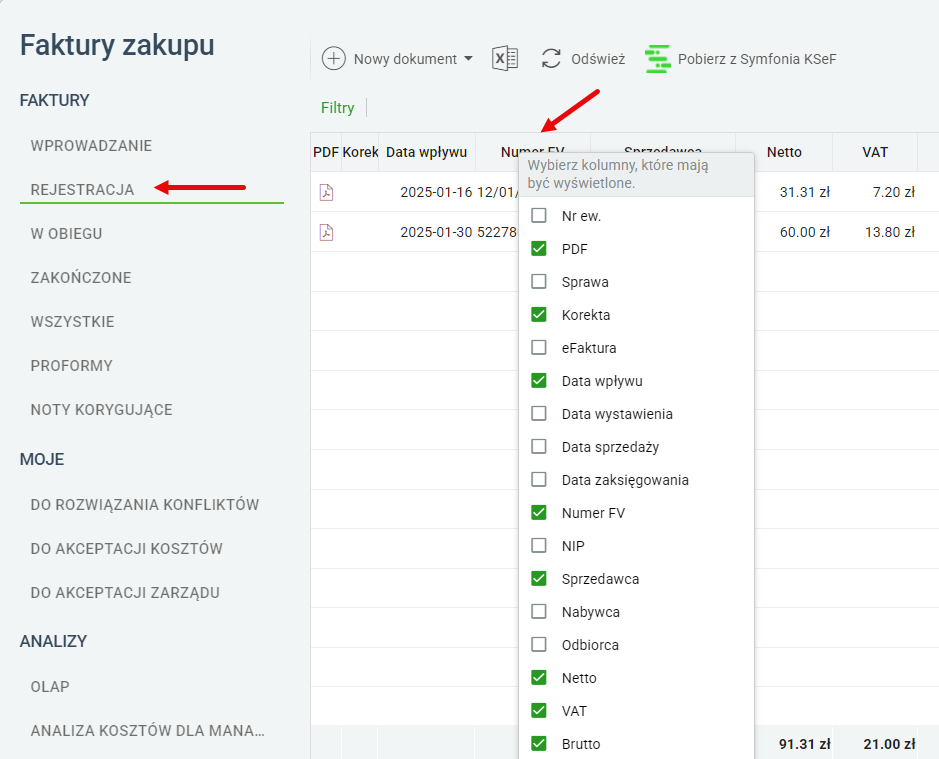This screenshot has height=759, width=939.
Task: Enable the Data wystawienia column checkbox
Action: [539, 413]
